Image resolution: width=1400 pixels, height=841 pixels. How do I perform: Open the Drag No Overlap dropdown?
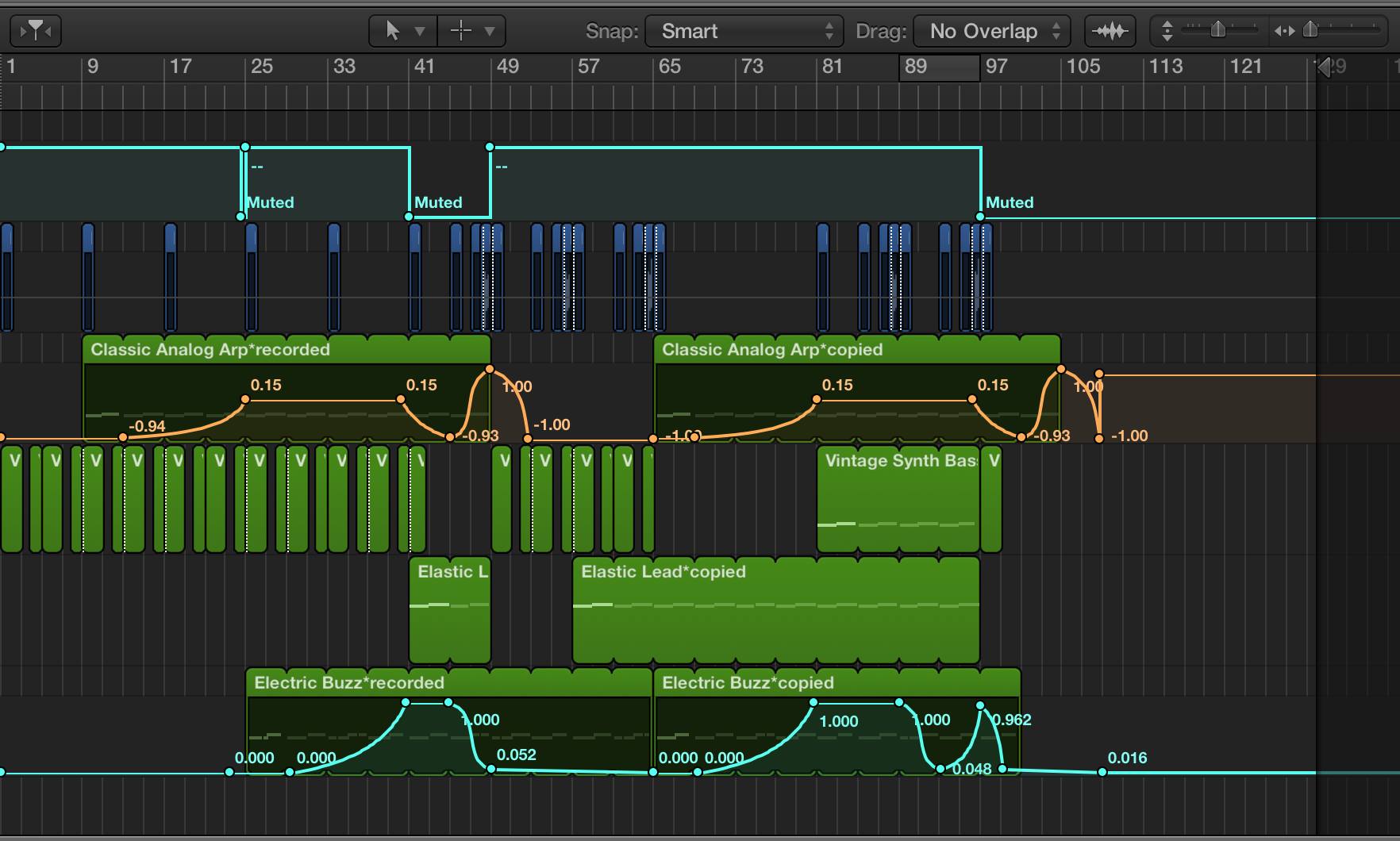click(x=992, y=31)
